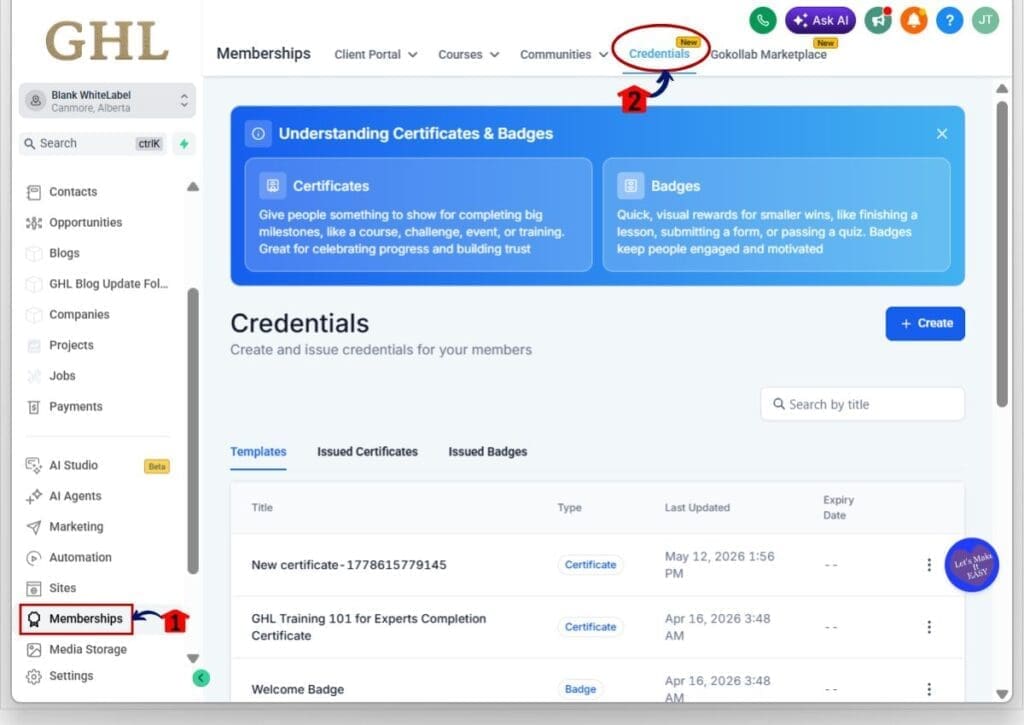Switch to the Templates tab
Screen dimensions: 1024x725
pos(258,451)
